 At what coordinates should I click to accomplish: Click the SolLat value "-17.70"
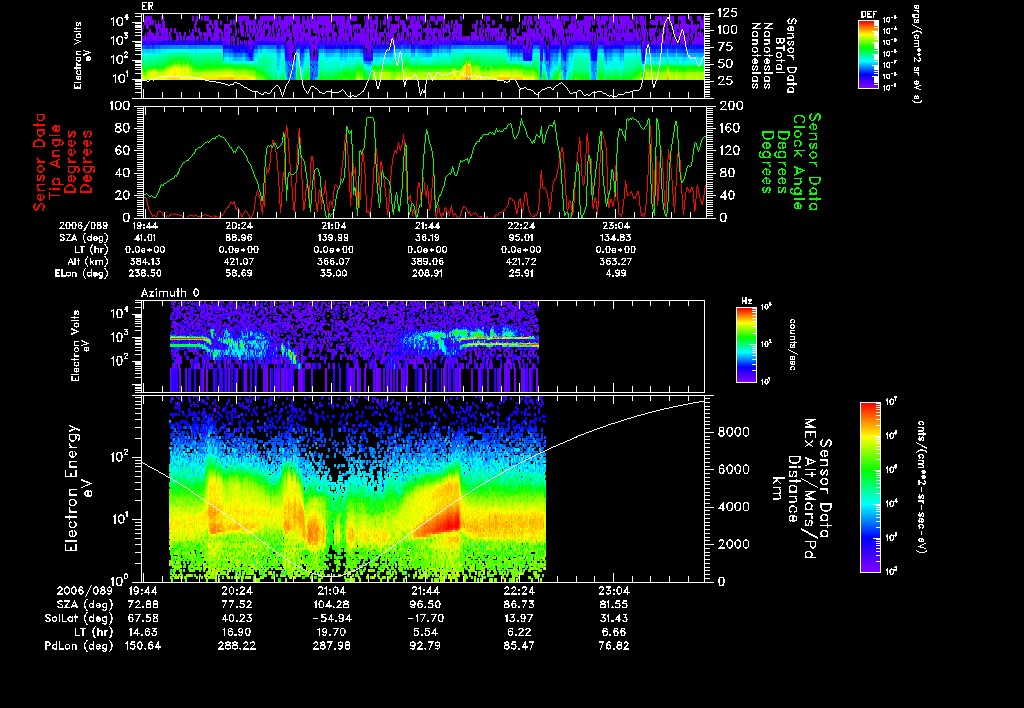(x=425, y=618)
